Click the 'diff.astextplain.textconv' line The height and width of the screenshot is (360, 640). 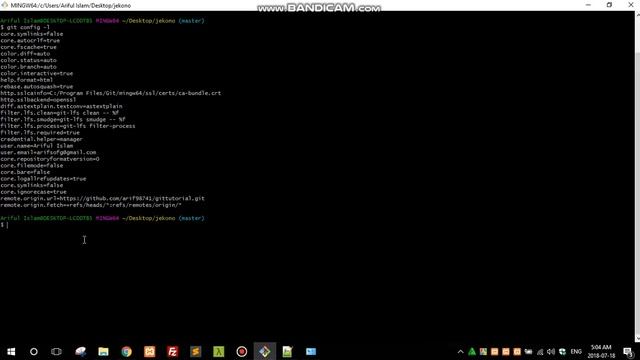[61, 106]
